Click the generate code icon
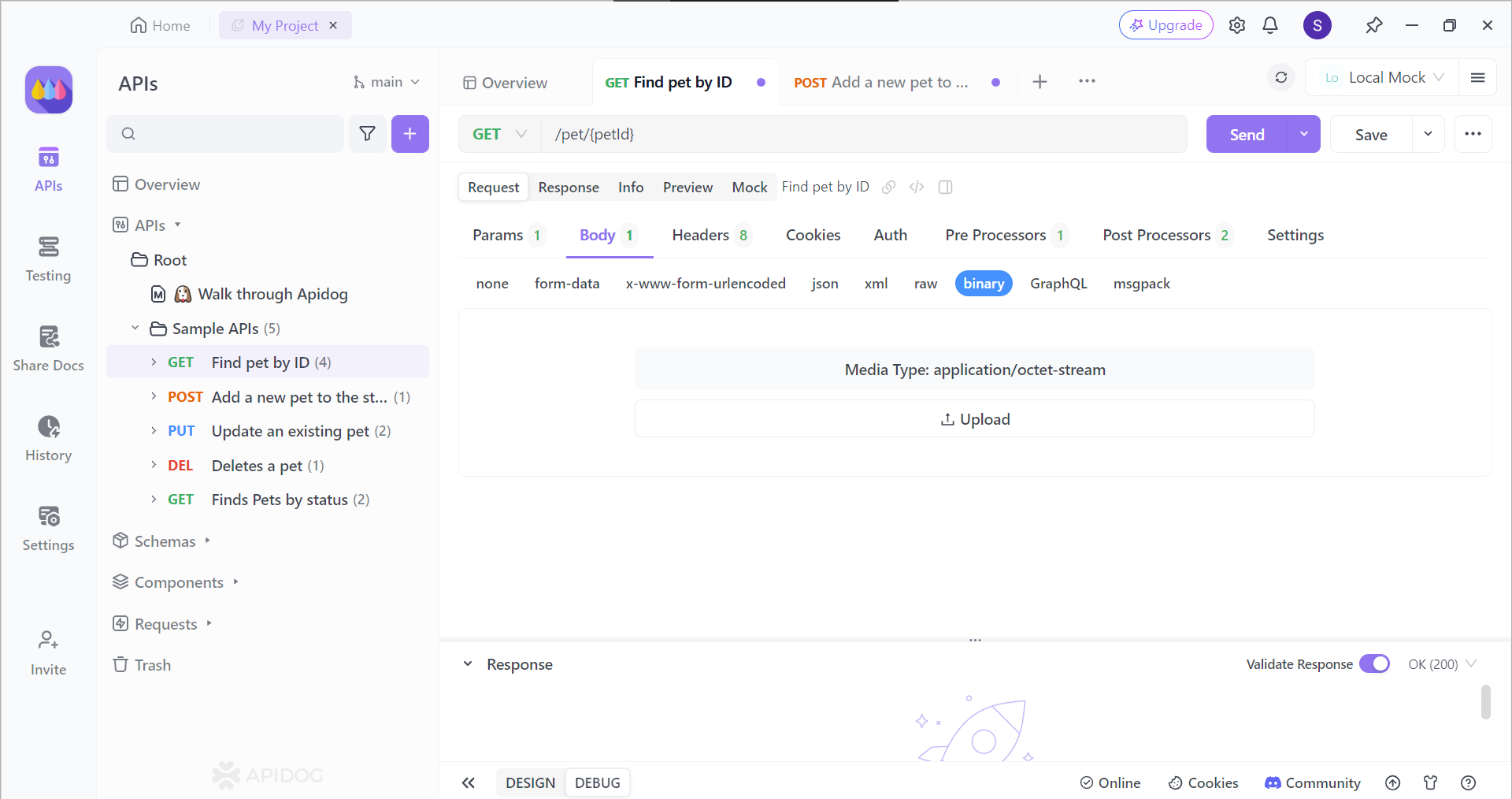 click(x=917, y=187)
